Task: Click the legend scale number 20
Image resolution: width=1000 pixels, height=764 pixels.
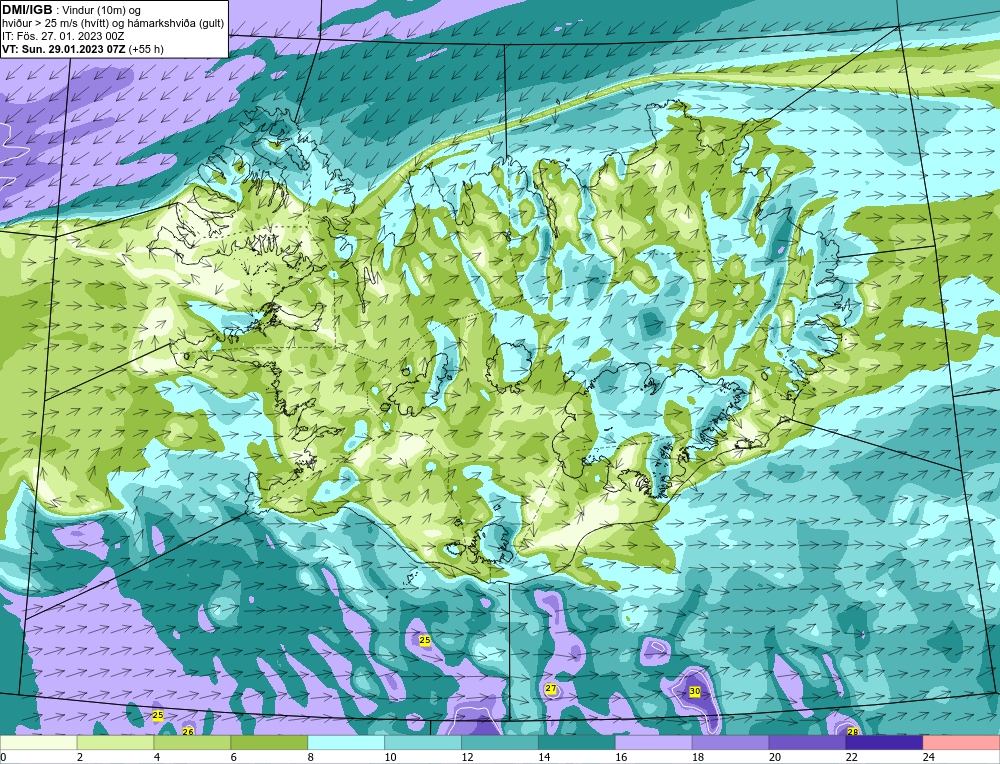Action: coord(774,758)
